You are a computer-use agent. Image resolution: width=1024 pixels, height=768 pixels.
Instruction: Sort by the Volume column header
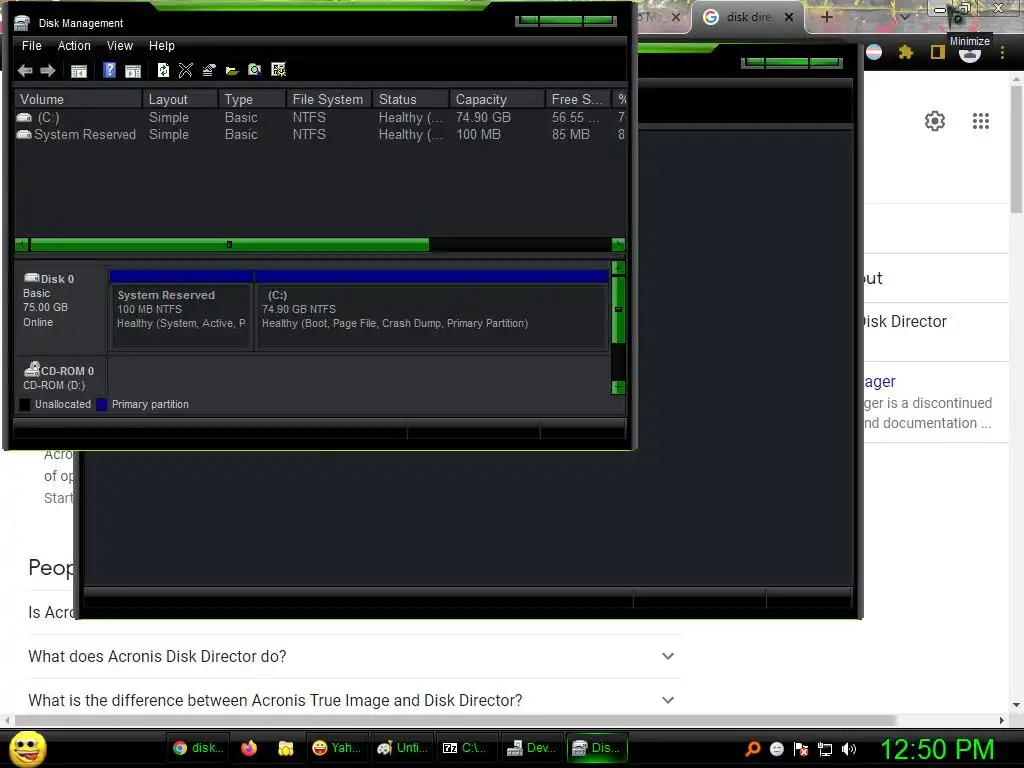78,99
